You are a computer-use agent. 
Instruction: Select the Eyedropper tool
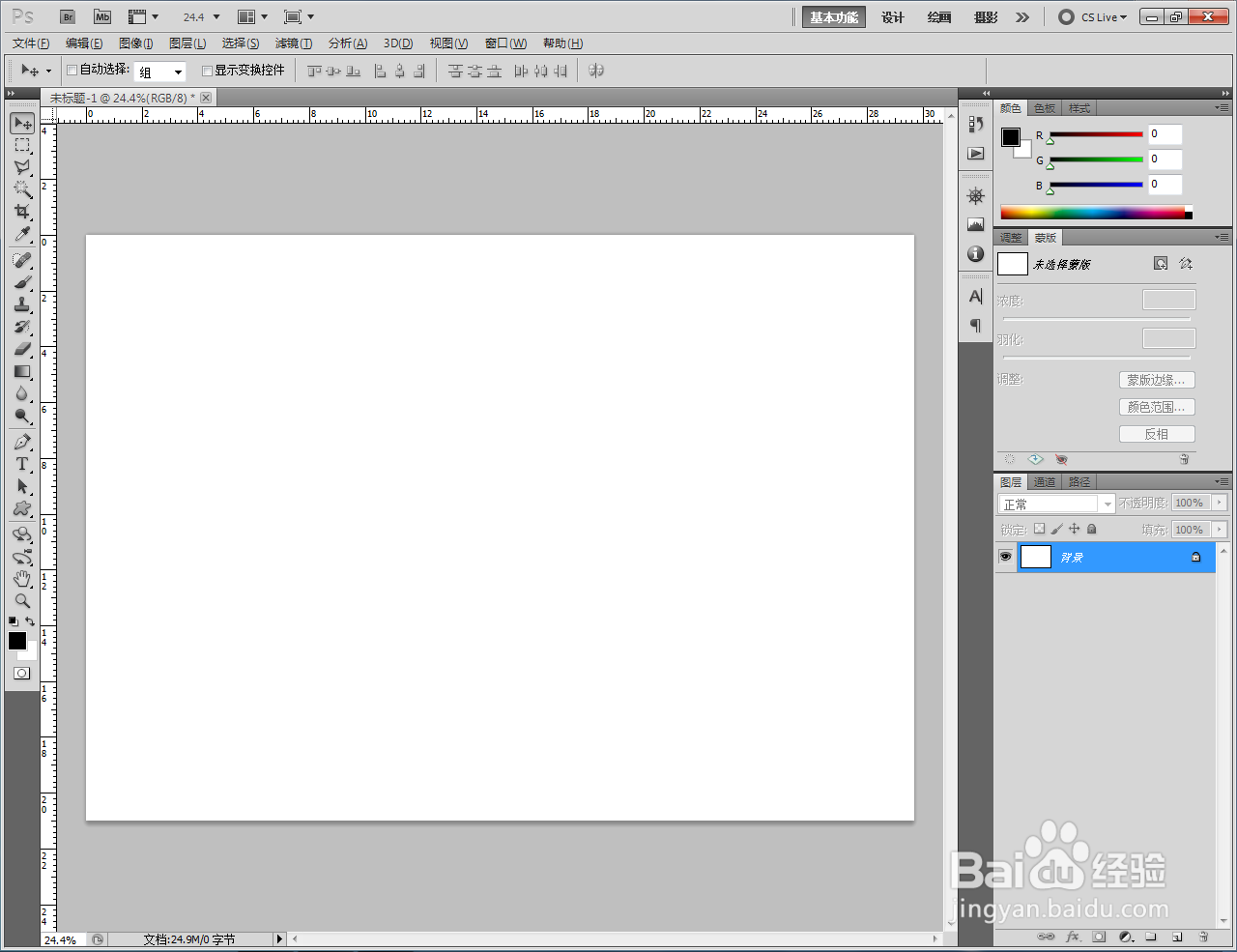pos(22,235)
